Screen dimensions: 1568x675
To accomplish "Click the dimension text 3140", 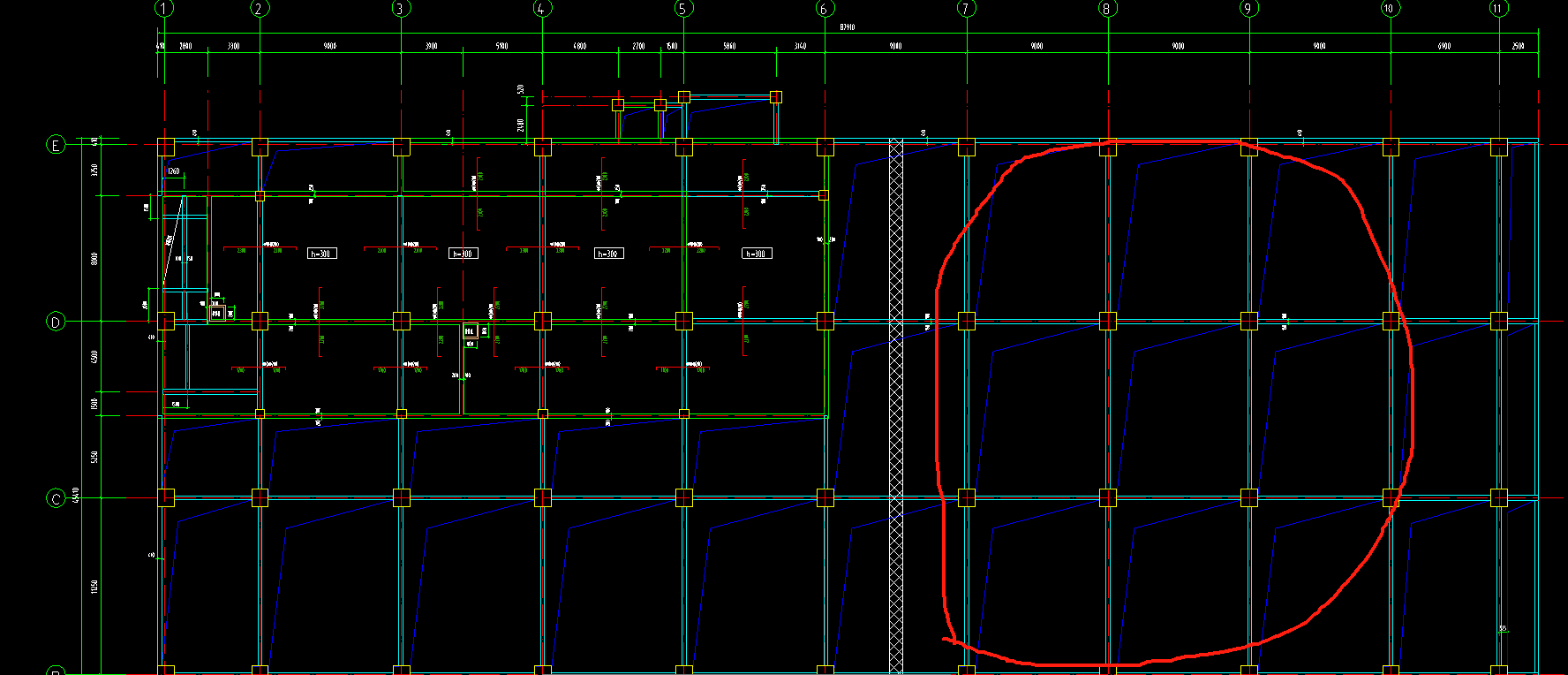I will pos(800,46).
